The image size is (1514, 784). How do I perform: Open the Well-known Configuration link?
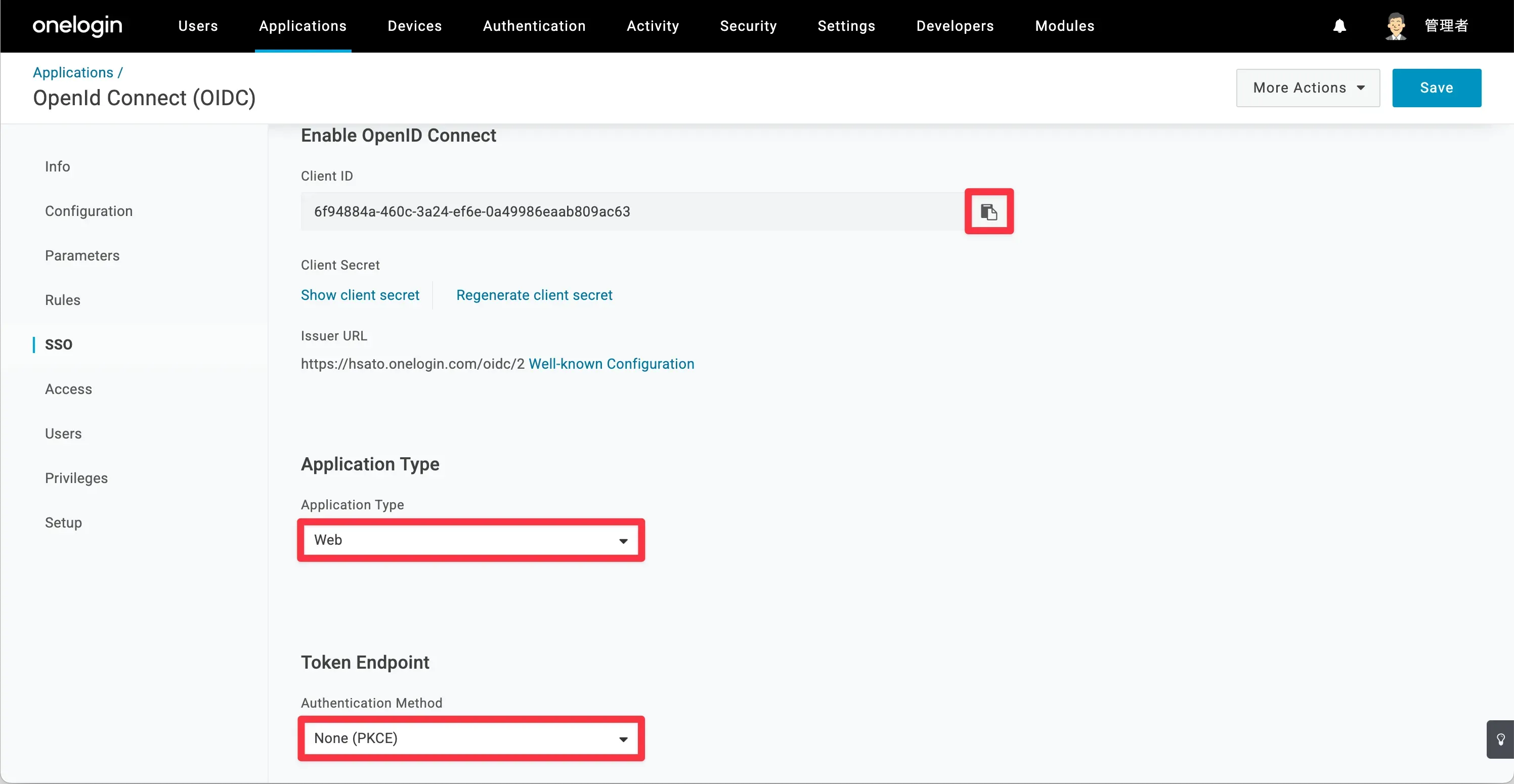coord(611,364)
